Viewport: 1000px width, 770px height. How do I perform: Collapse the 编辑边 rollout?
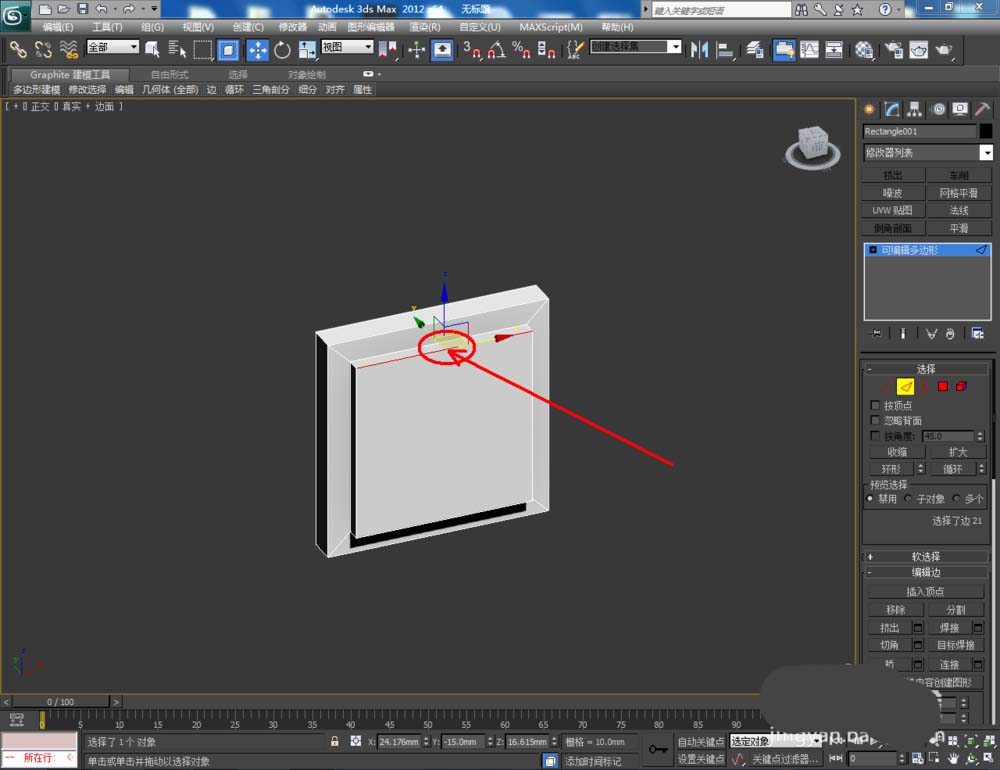(926, 572)
